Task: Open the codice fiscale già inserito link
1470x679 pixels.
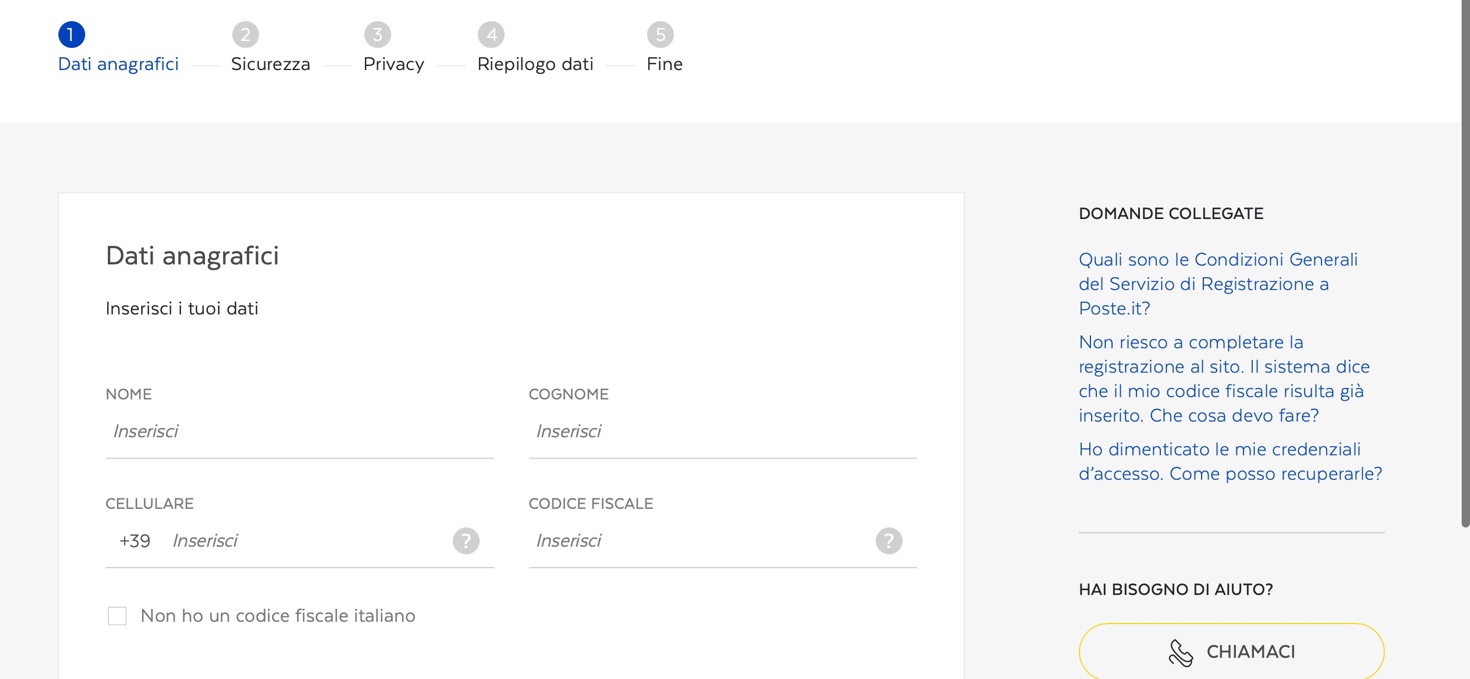Action: pyautogui.click(x=1224, y=379)
